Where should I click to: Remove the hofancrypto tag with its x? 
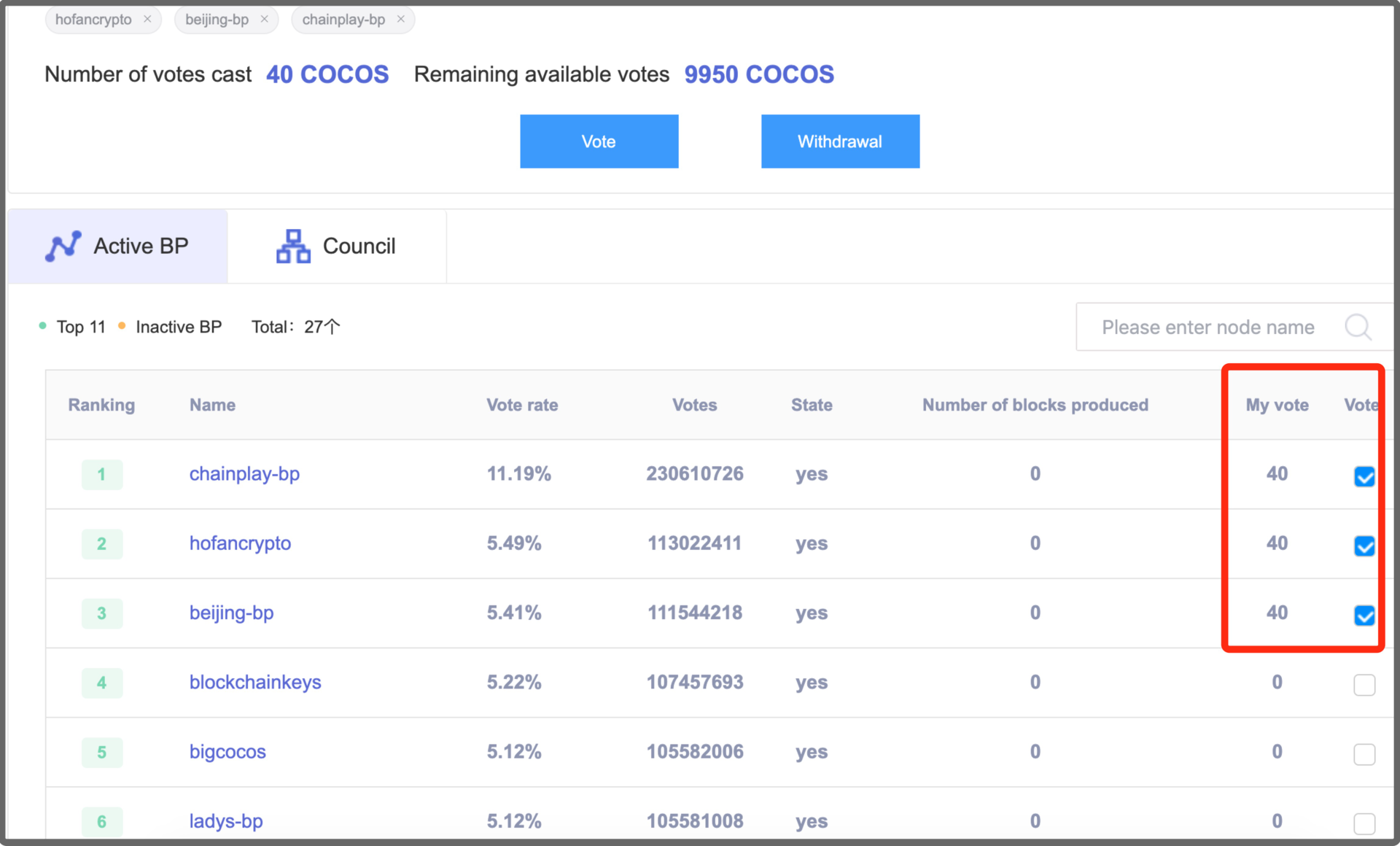point(147,19)
